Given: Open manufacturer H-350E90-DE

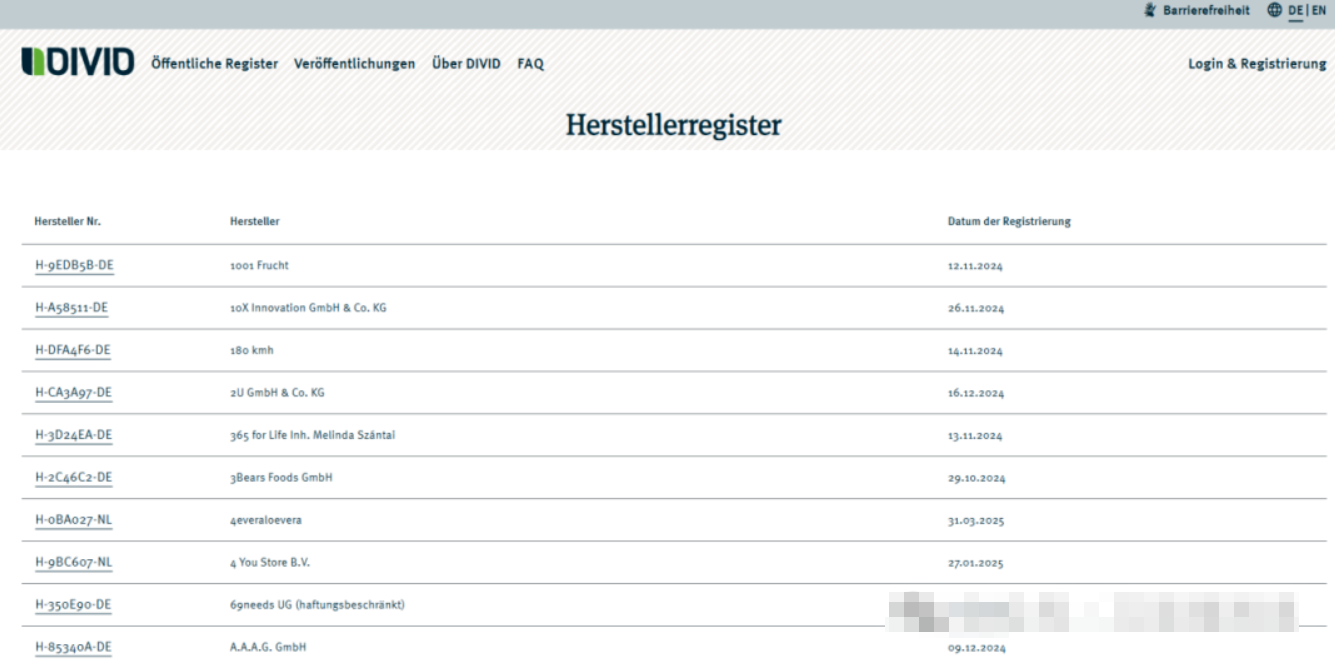Looking at the screenshot, I should click(73, 605).
